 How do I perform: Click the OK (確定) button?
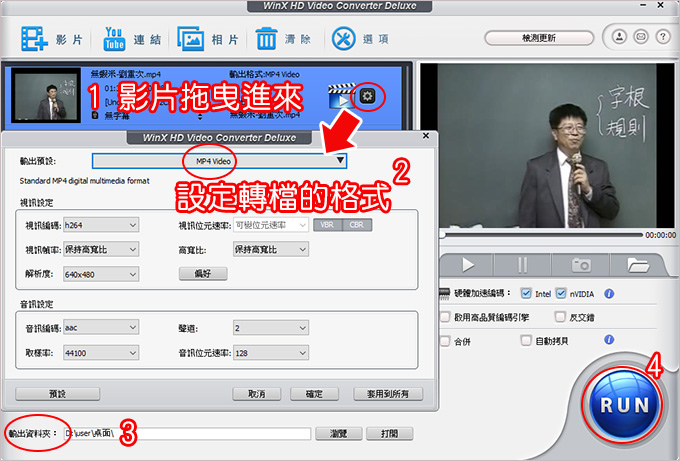tap(314, 394)
